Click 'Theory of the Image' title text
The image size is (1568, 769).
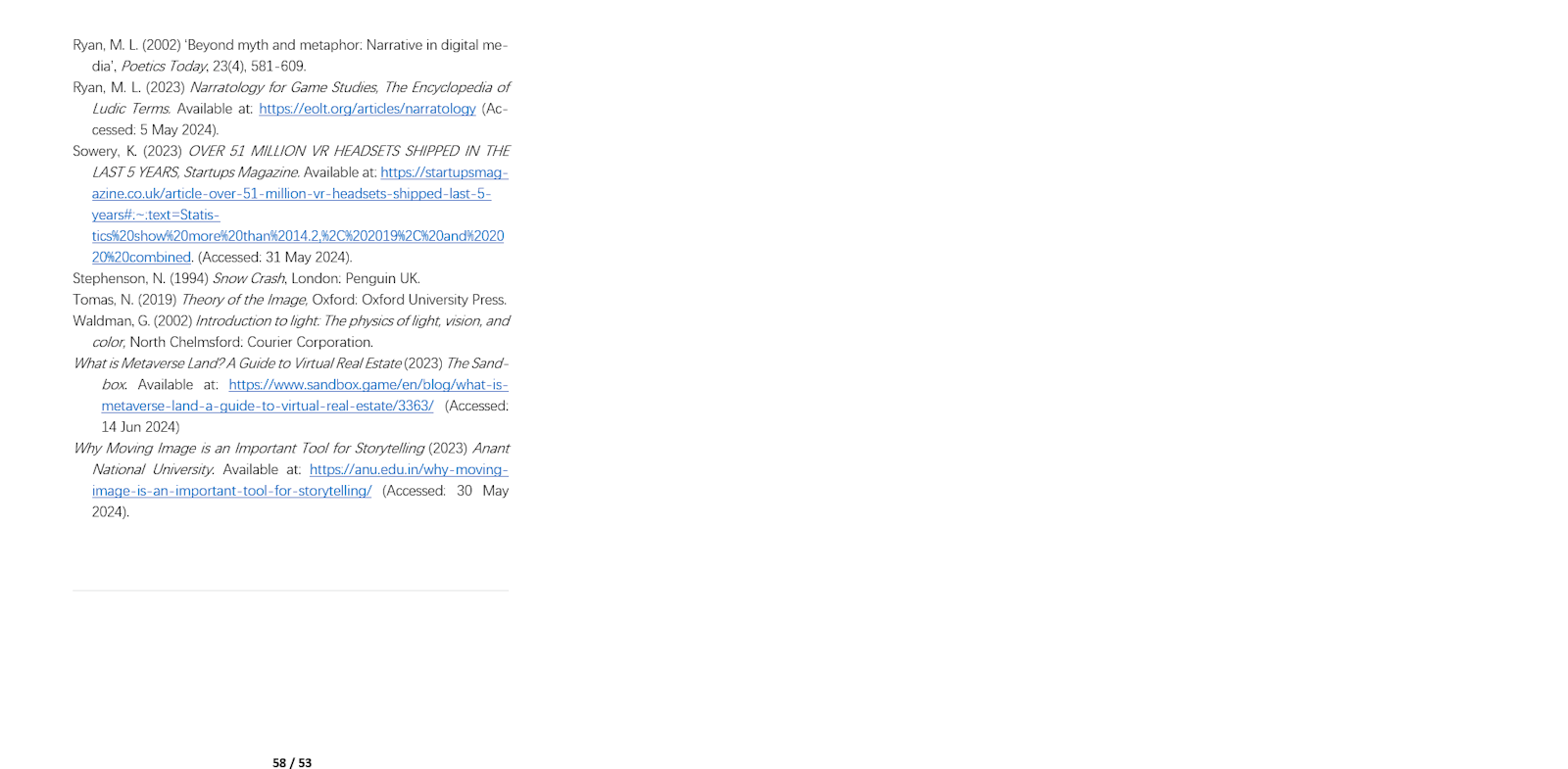244,300
